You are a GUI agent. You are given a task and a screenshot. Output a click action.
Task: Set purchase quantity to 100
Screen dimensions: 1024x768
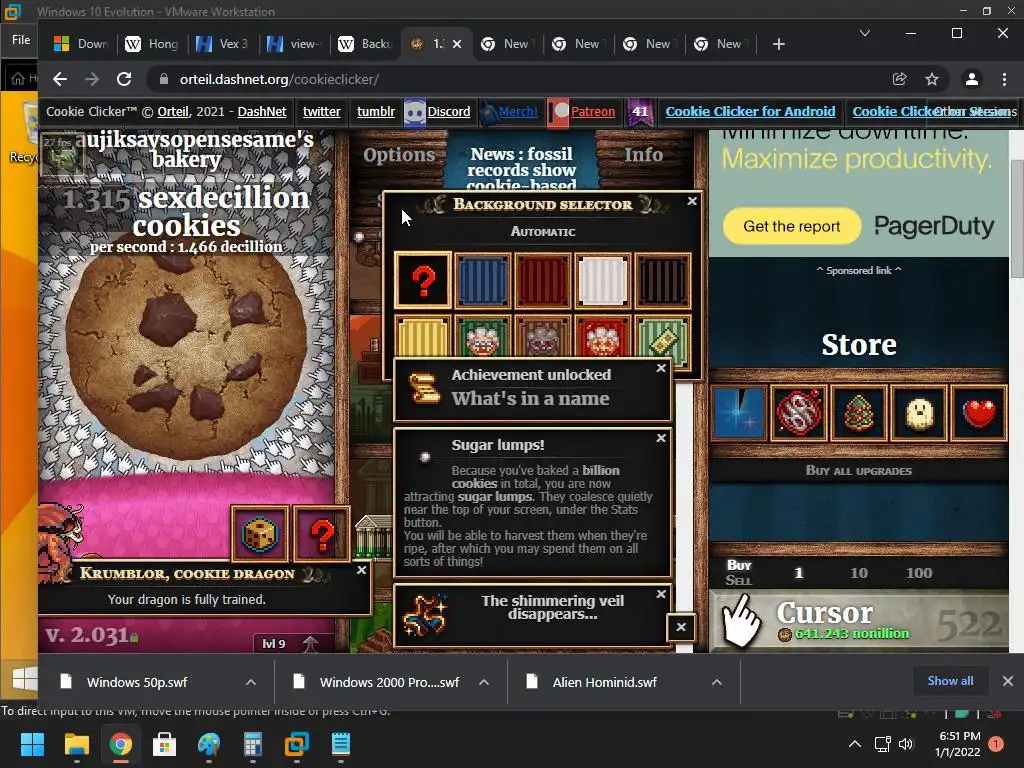click(x=919, y=573)
